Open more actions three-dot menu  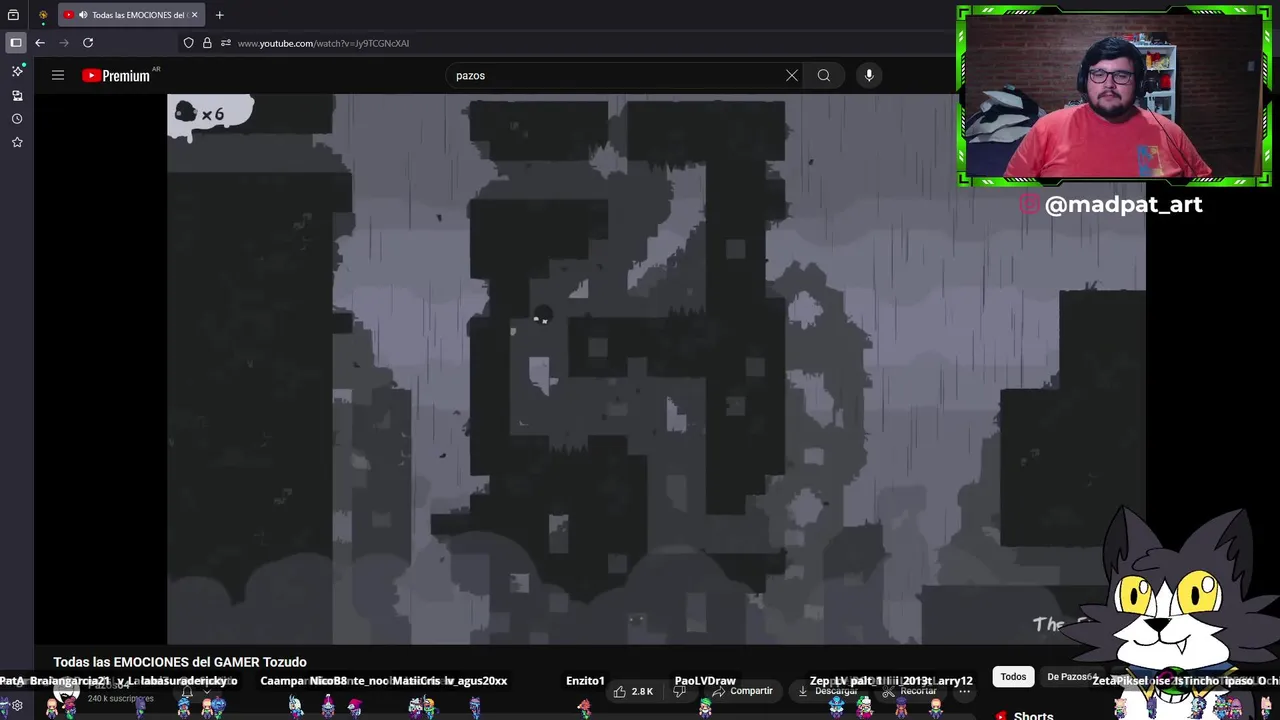[x=965, y=691]
